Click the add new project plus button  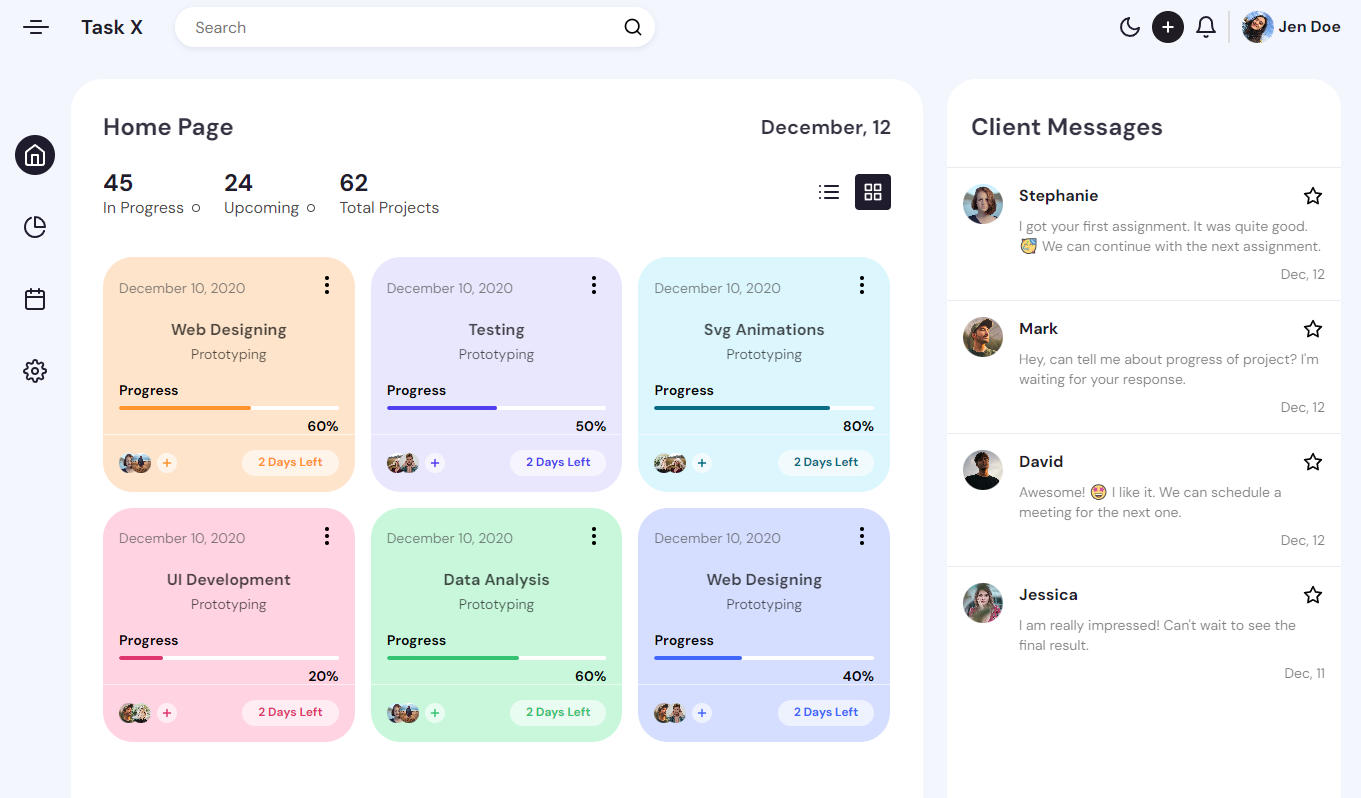1168,27
